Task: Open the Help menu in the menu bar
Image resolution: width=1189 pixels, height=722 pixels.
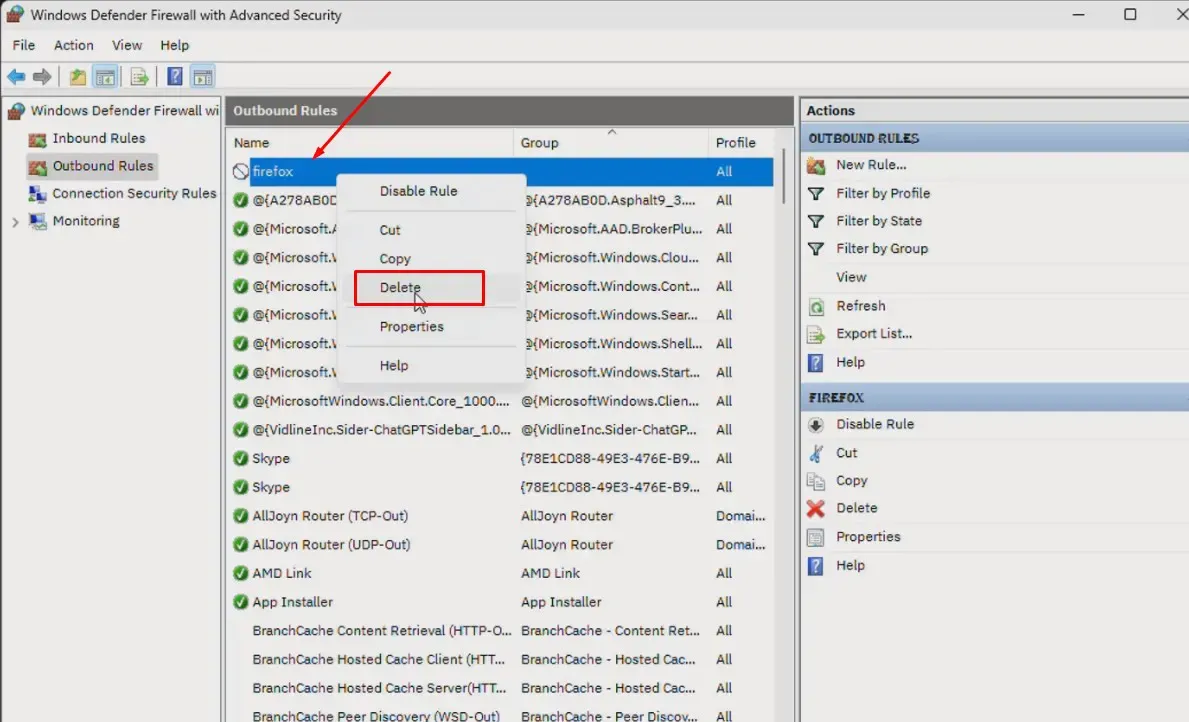Action: (174, 46)
